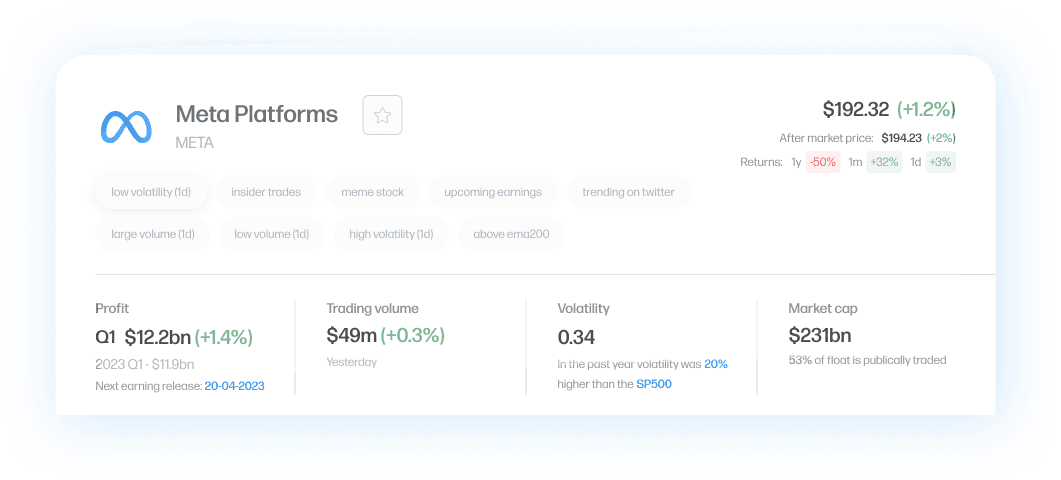Viewport: 1061px width, 480px height.
Task: Click the (+1.4%) profit change
Action: 223,336
